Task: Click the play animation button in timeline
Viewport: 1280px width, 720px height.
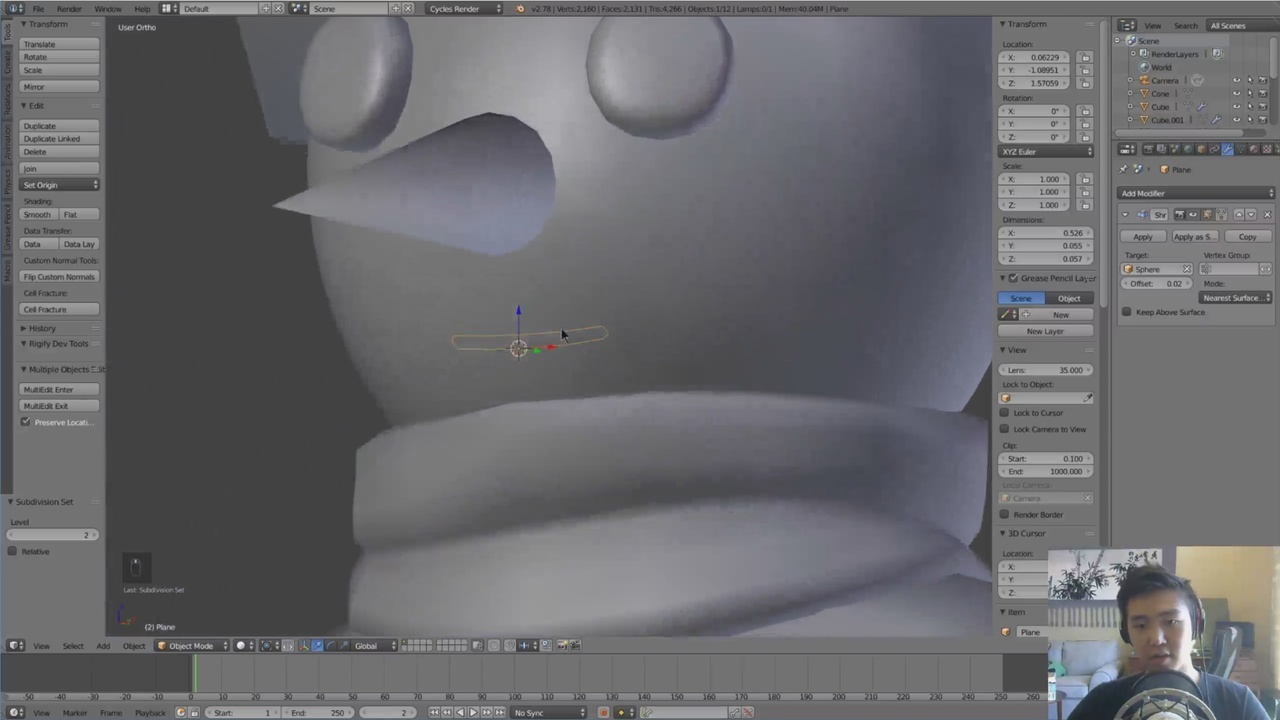Action: coord(473,712)
